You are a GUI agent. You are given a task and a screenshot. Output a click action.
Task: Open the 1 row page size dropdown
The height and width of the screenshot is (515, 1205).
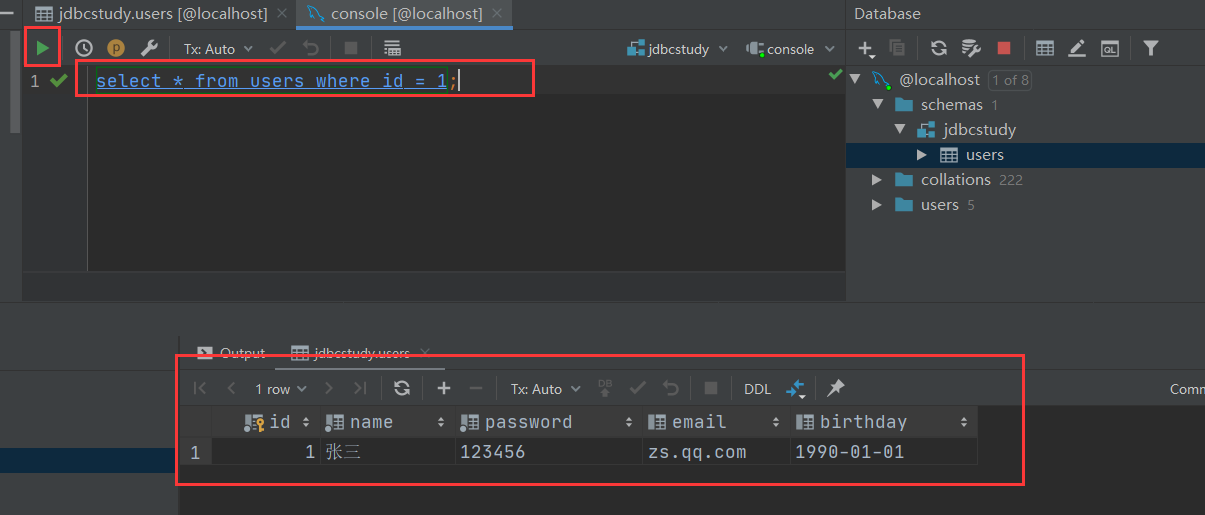coord(281,388)
